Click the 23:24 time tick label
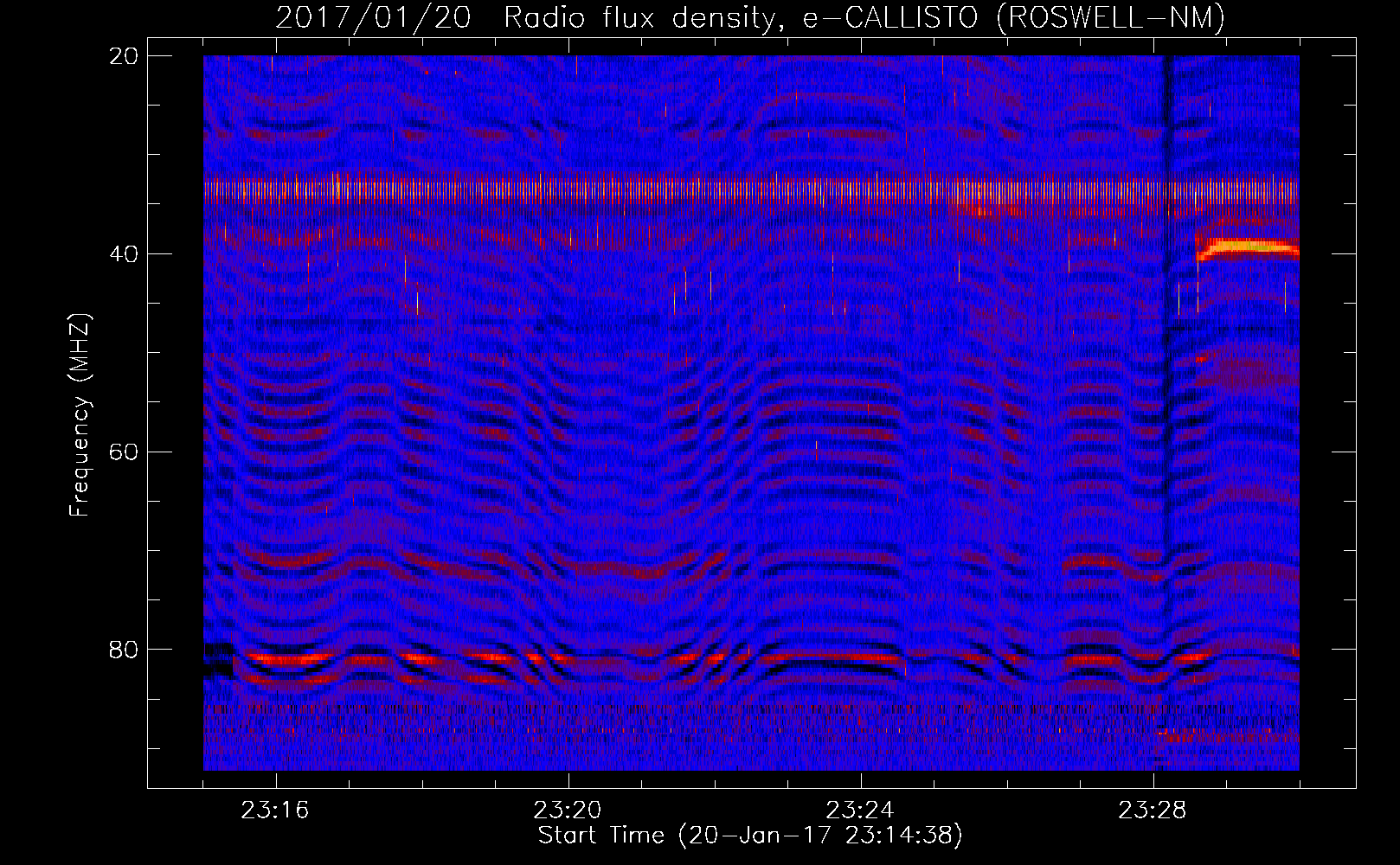This screenshot has height=865, width=1400. click(x=860, y=811)
